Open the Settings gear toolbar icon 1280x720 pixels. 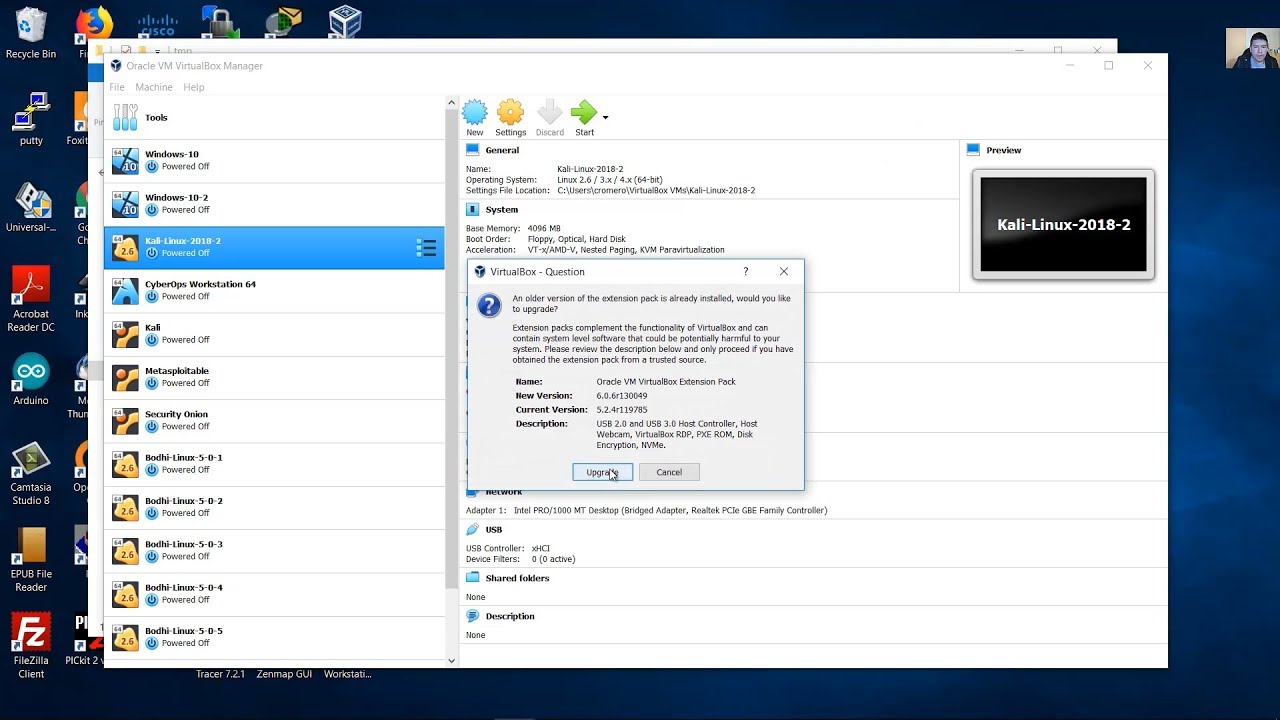[510, 113]
